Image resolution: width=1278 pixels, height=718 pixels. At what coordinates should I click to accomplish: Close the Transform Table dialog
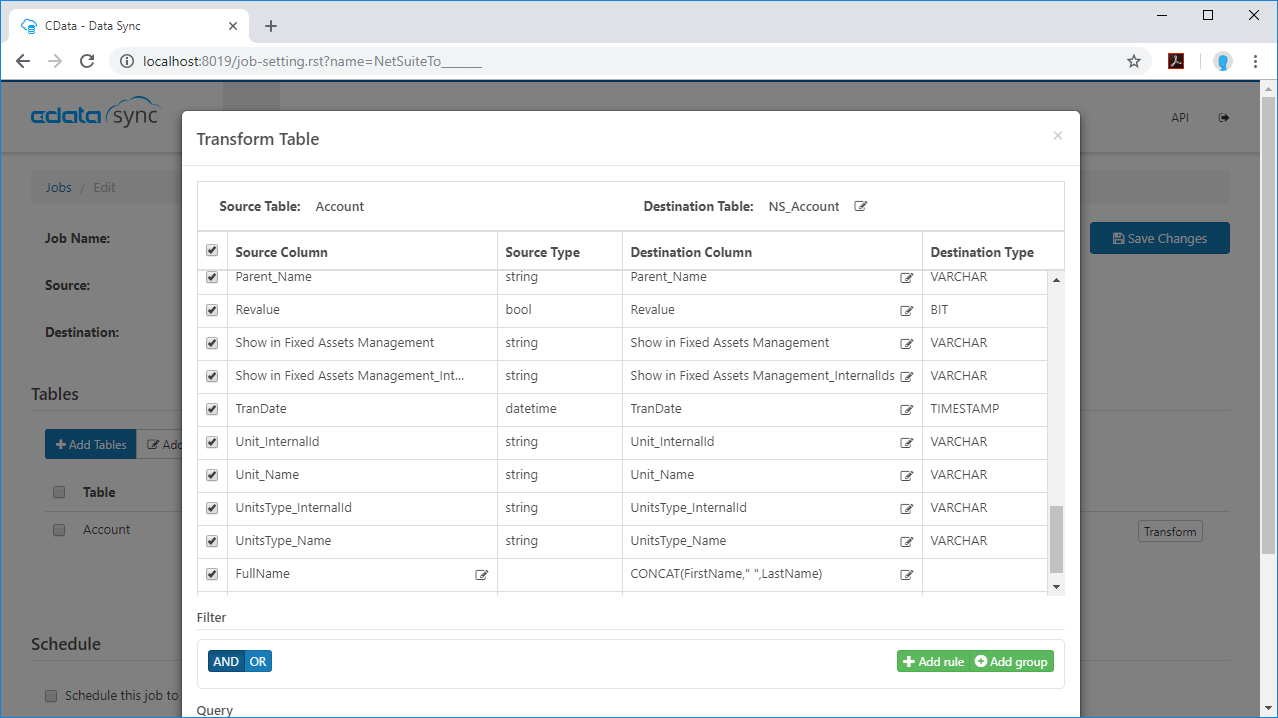pyautogui.click(x=1057, y=136)
